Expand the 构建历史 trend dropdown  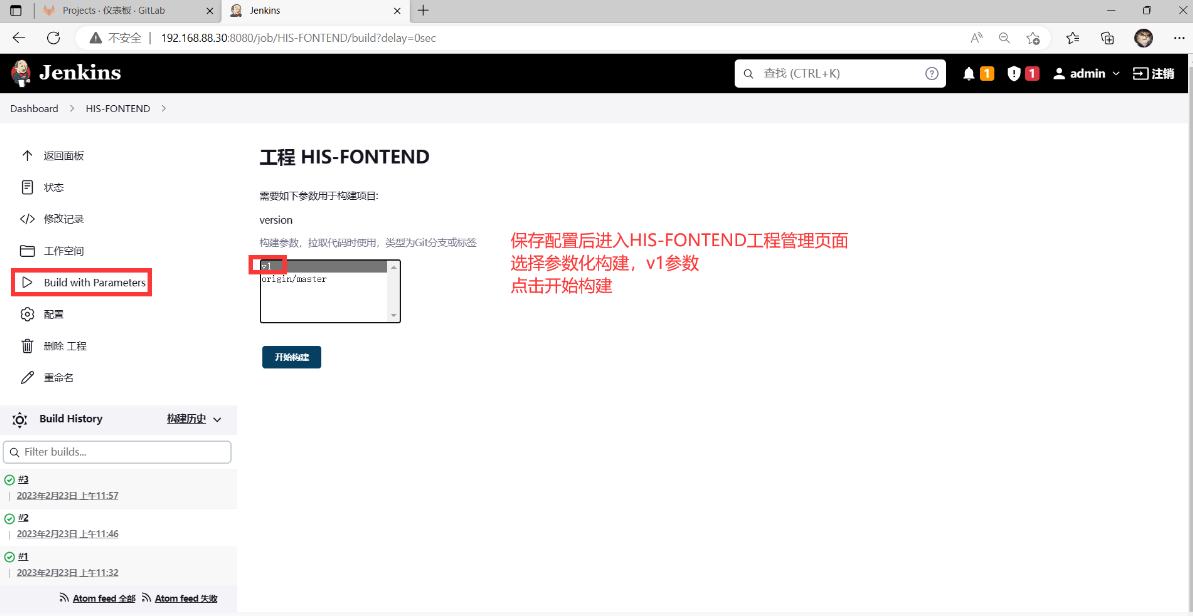click(218, 420)
